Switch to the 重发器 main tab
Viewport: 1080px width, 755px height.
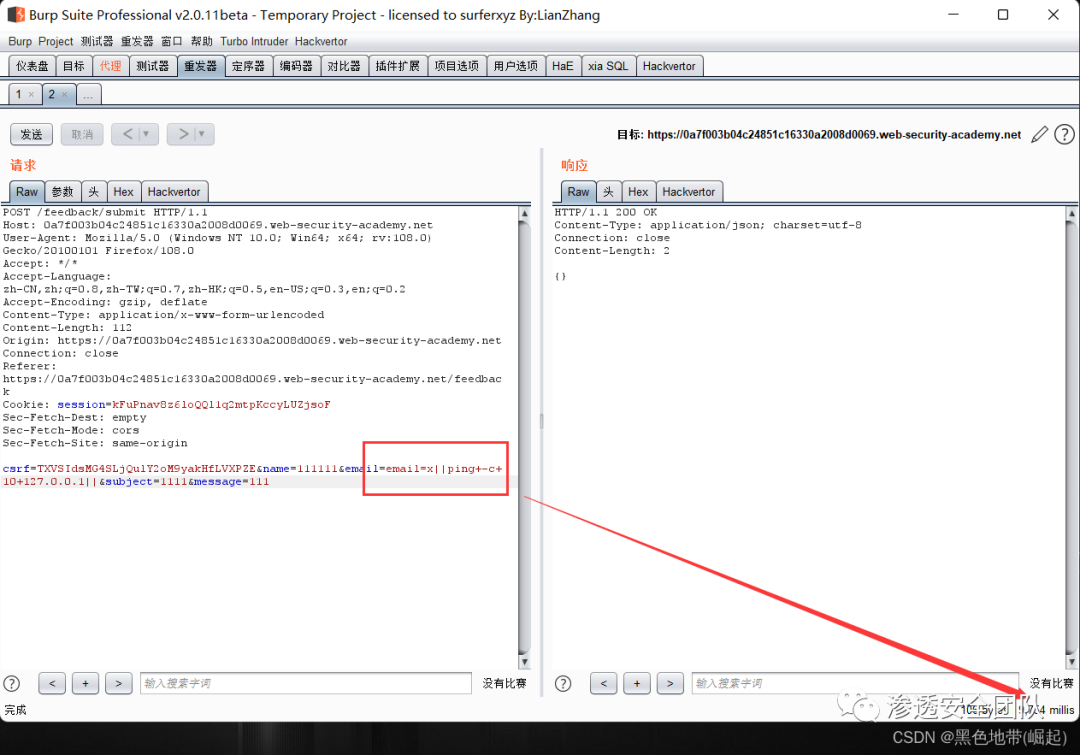tap(200, 66)
